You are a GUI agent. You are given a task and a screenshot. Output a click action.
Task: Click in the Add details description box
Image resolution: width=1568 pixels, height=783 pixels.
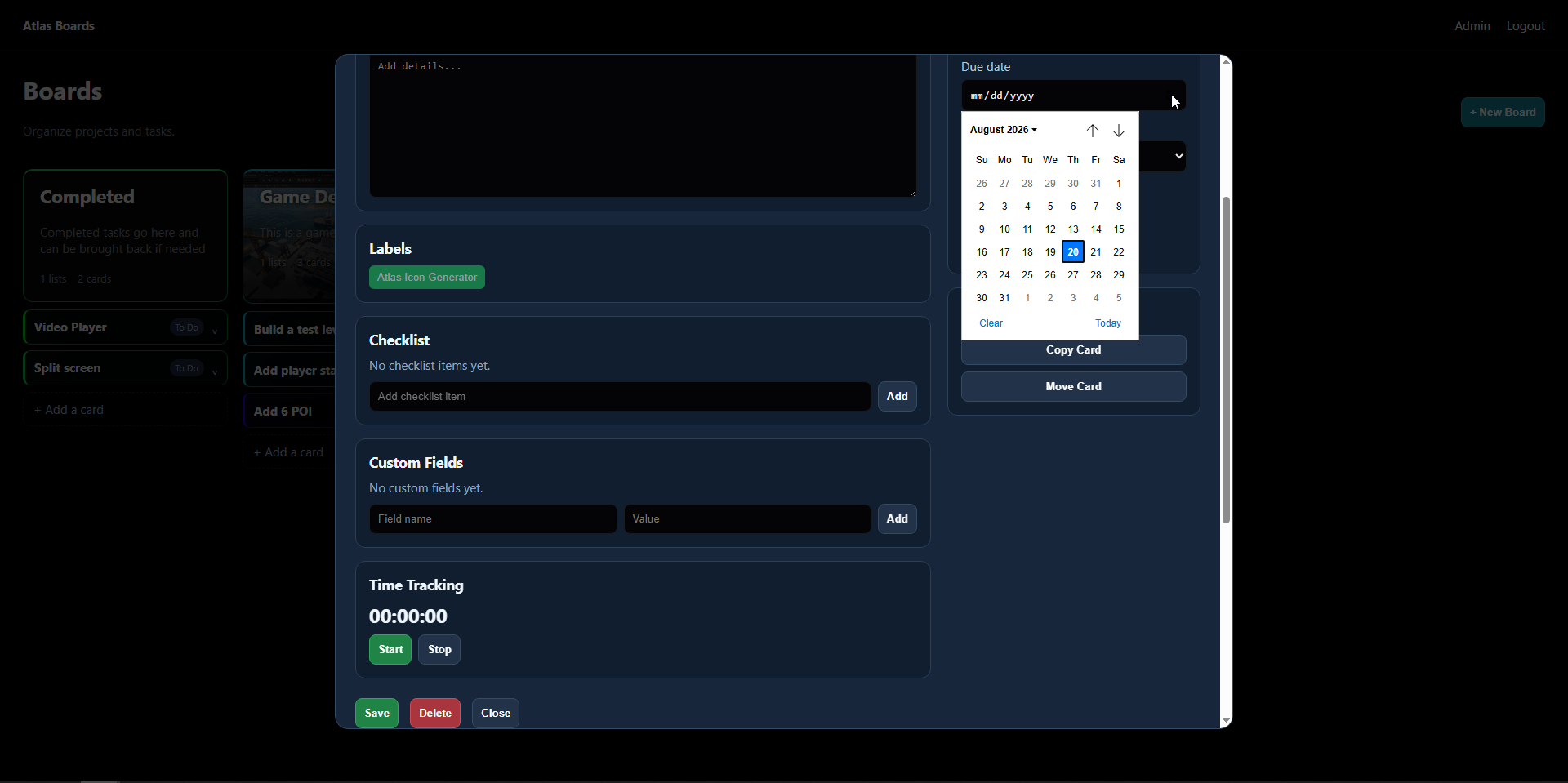(x=643, y=126)
